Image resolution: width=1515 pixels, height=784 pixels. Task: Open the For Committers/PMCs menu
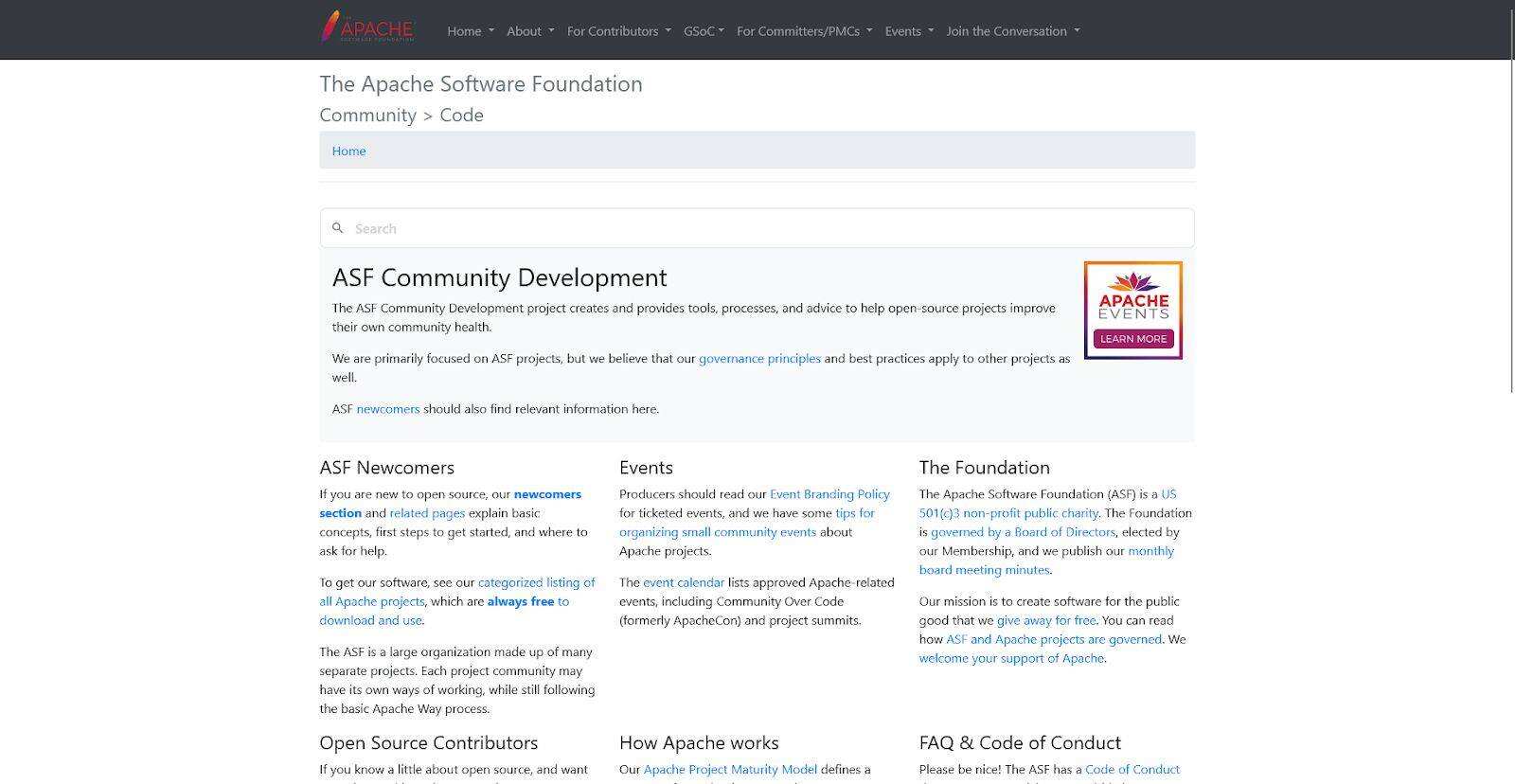(804, 31)
